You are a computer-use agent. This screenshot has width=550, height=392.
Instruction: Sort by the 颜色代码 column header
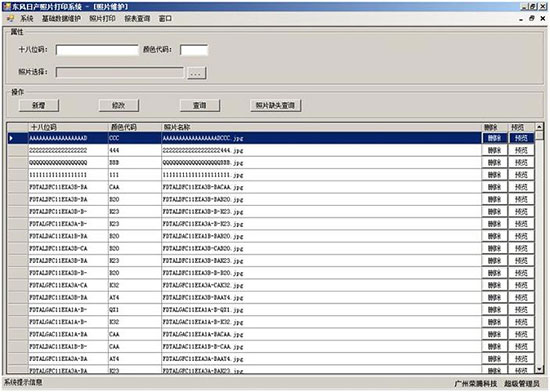pos(135,127)
